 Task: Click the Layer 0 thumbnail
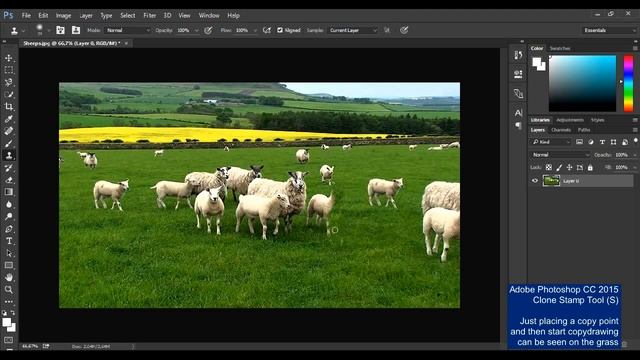[x=551, y=181]
